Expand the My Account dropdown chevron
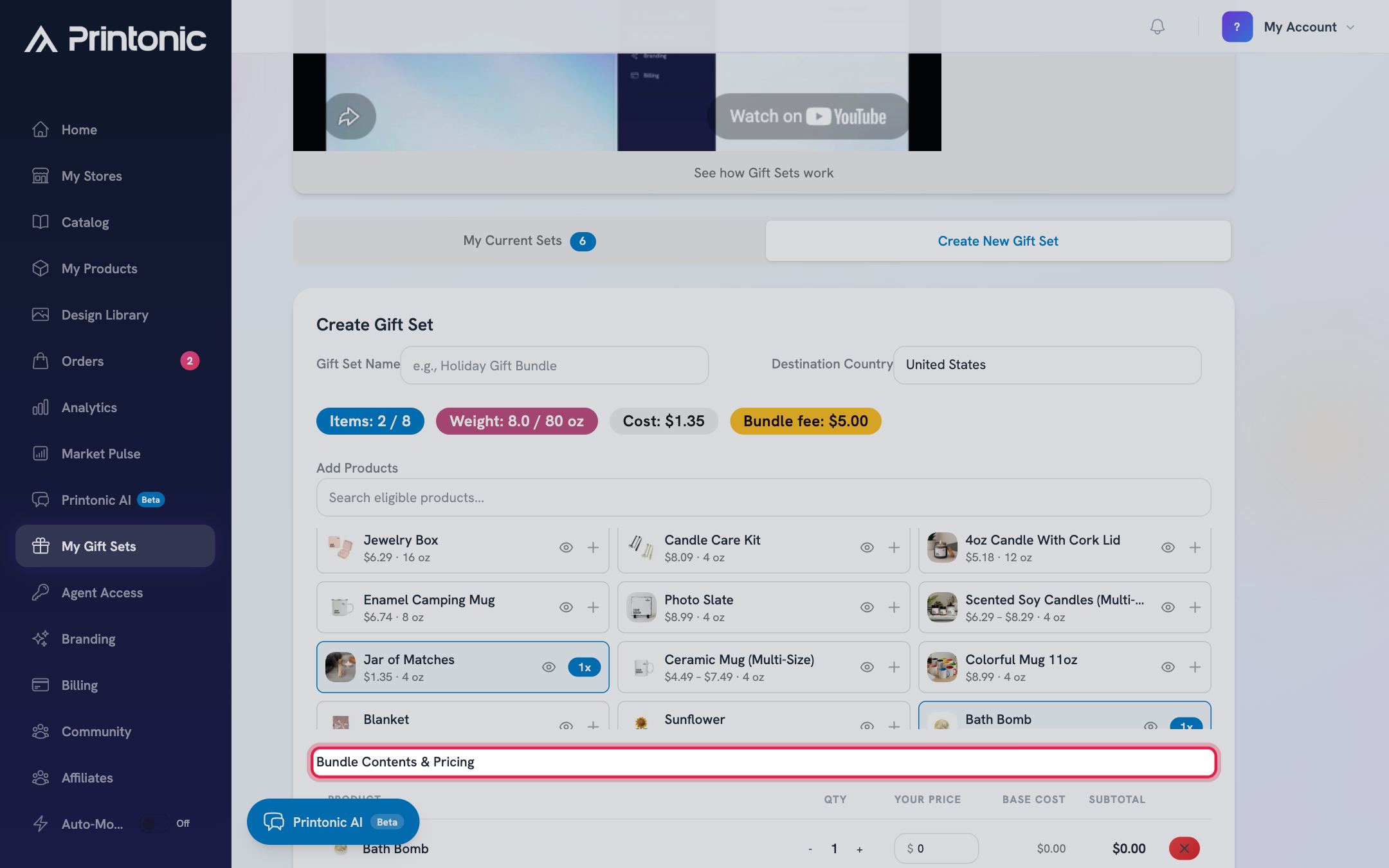Viewport: 1389px width, 868px height. click(1350, 28)
